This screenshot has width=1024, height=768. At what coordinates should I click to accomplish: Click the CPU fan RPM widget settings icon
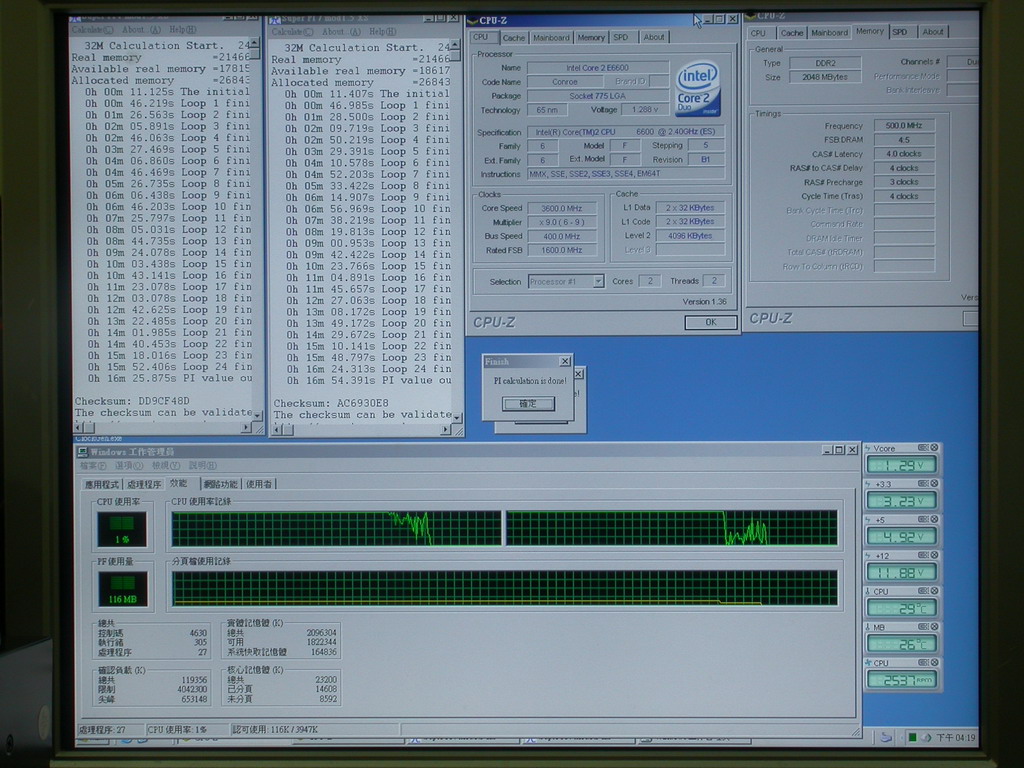pos(923,663)
